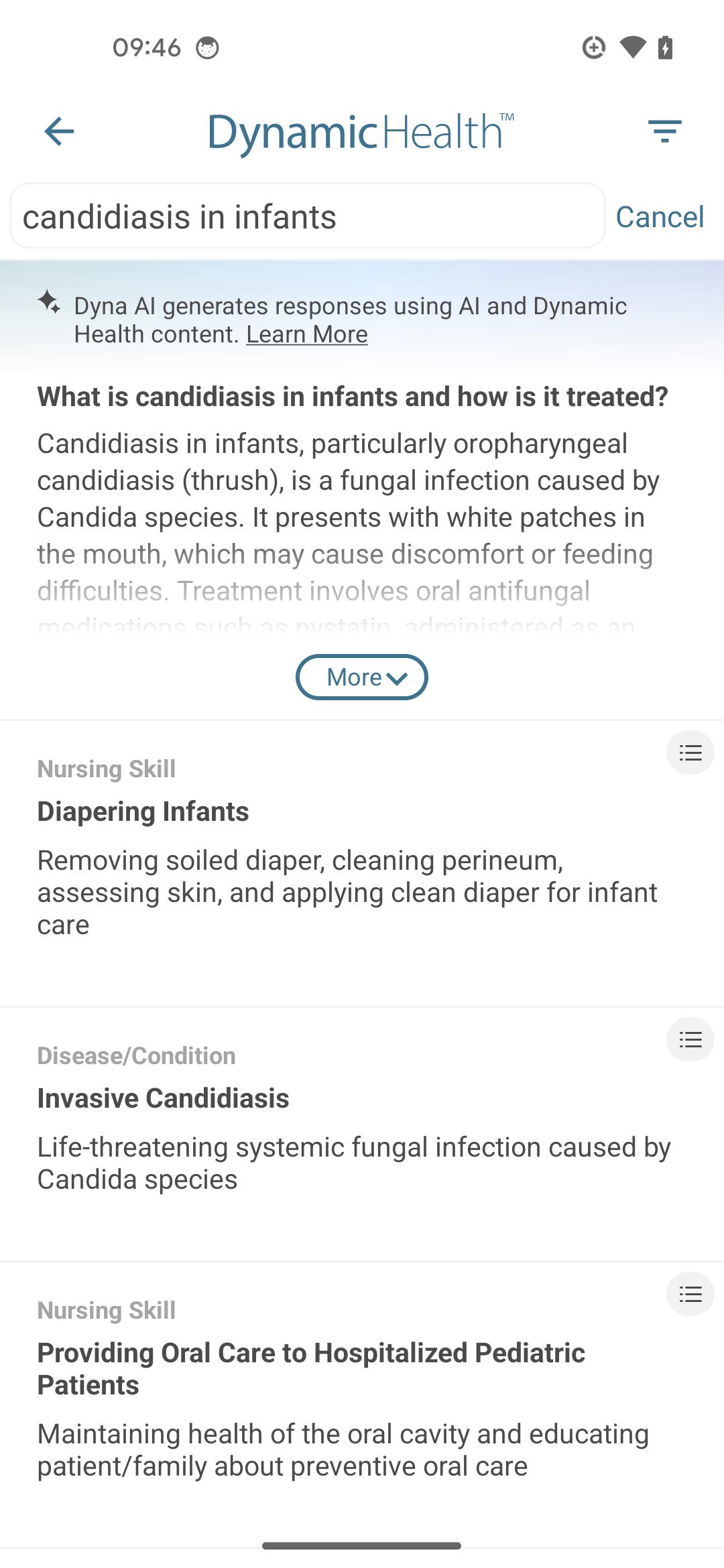724x1568 pixels.
Task: Click the Learn More link
Action: [x=306, y=334]
